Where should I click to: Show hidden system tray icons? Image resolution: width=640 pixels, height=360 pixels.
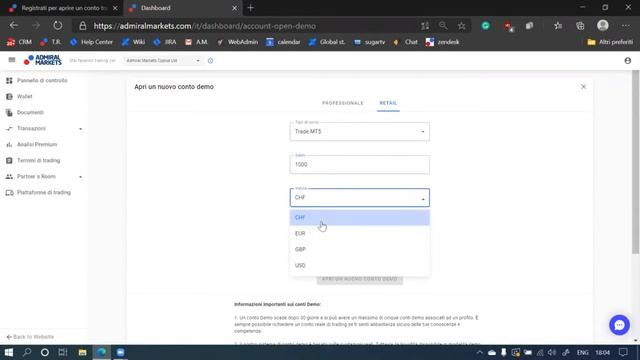click(480, 353)
